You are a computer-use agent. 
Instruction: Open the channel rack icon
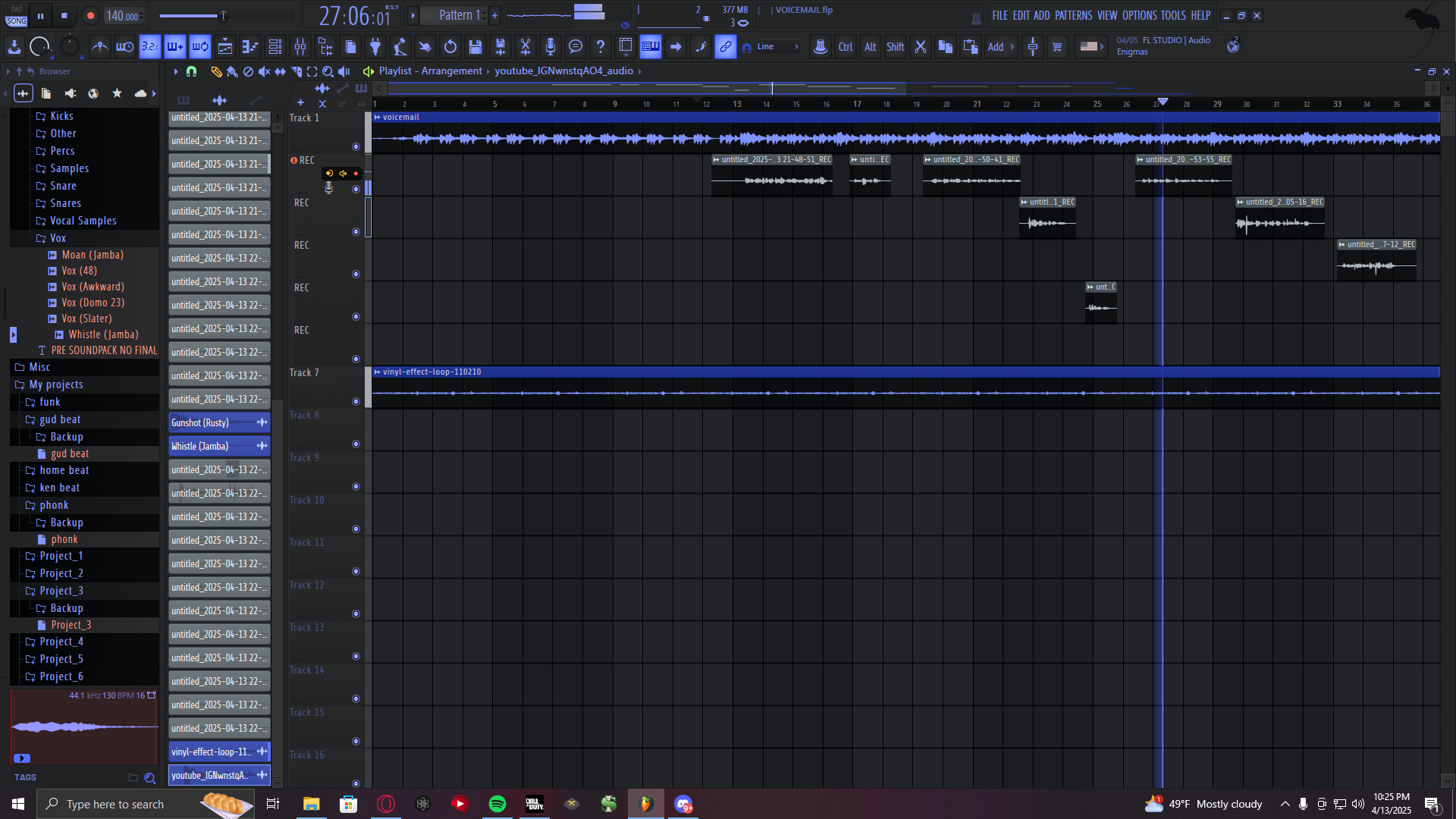tap(275, 47)
